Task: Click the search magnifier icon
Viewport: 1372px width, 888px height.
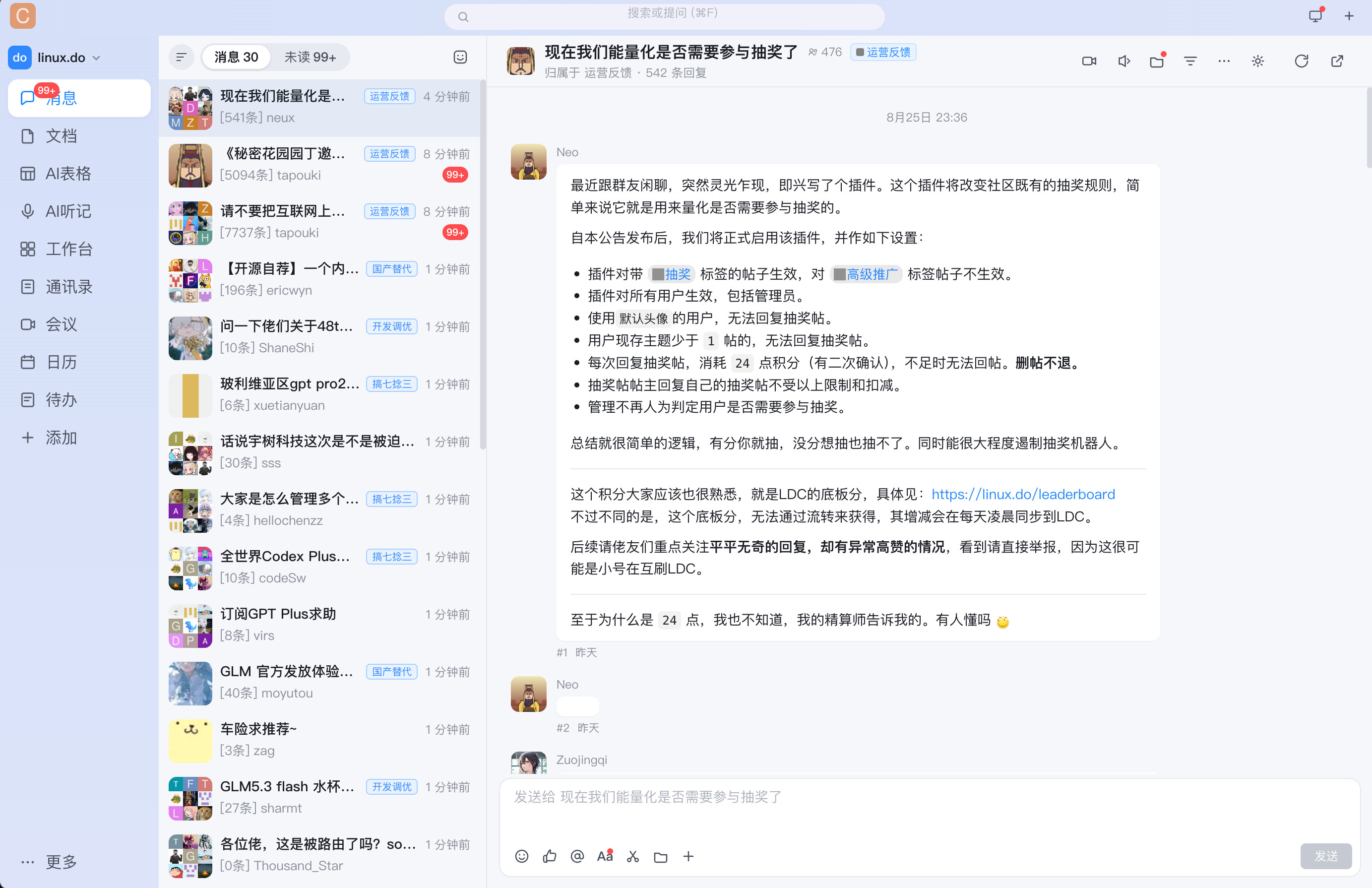Action: tap(463, 17)
